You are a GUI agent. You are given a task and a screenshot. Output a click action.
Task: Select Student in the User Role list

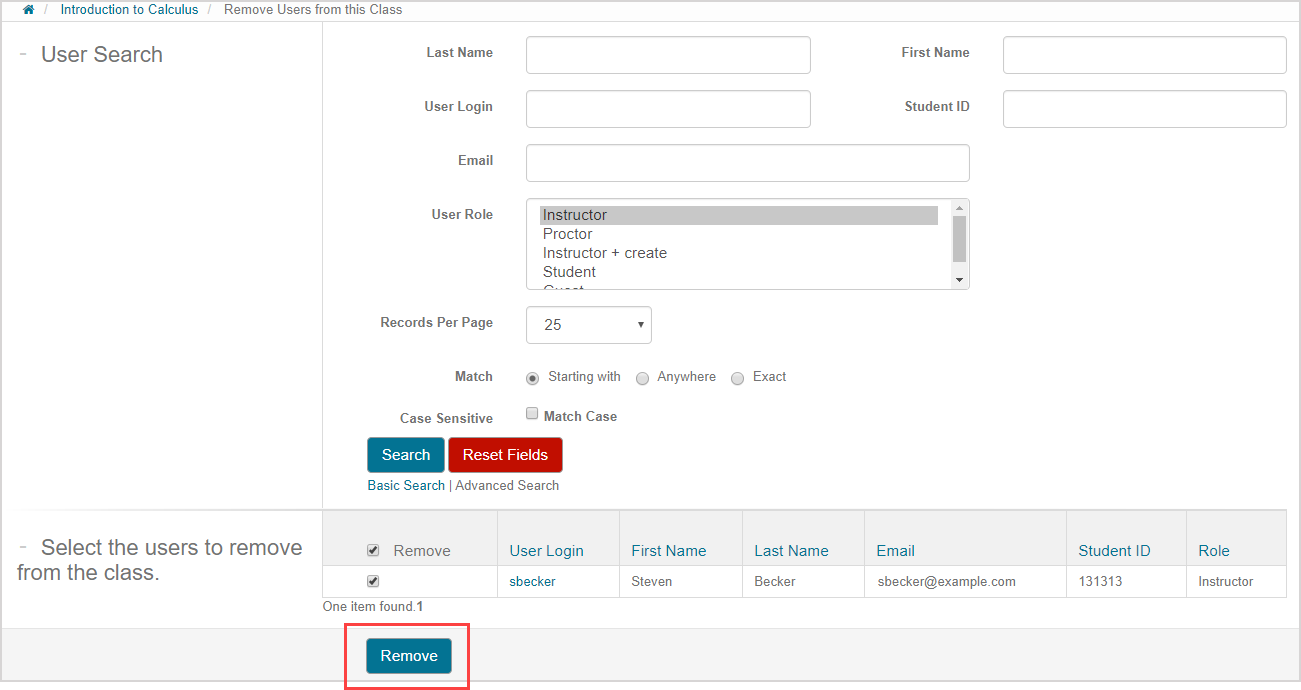click(569, 271)
